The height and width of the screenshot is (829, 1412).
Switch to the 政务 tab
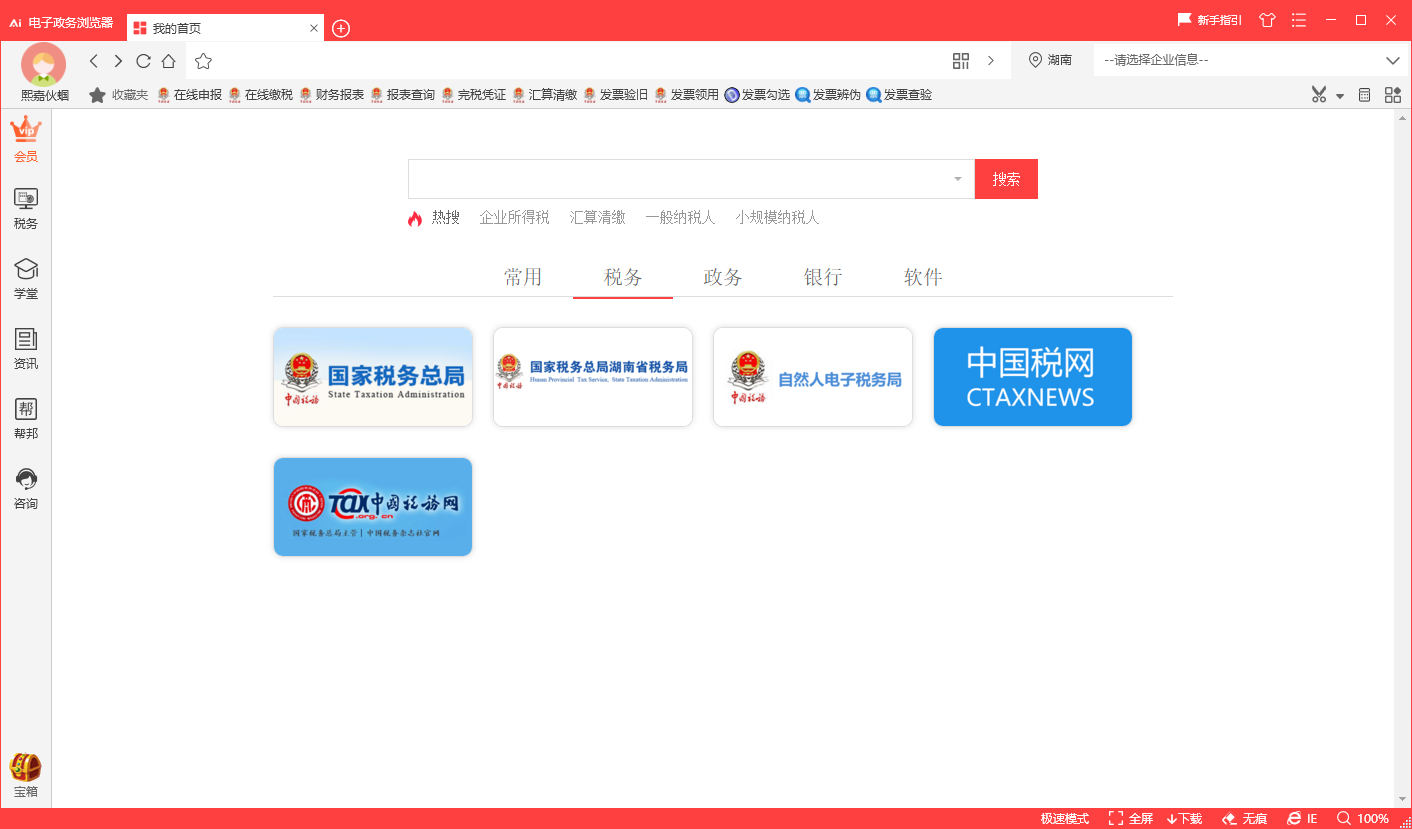coord(723,277)
